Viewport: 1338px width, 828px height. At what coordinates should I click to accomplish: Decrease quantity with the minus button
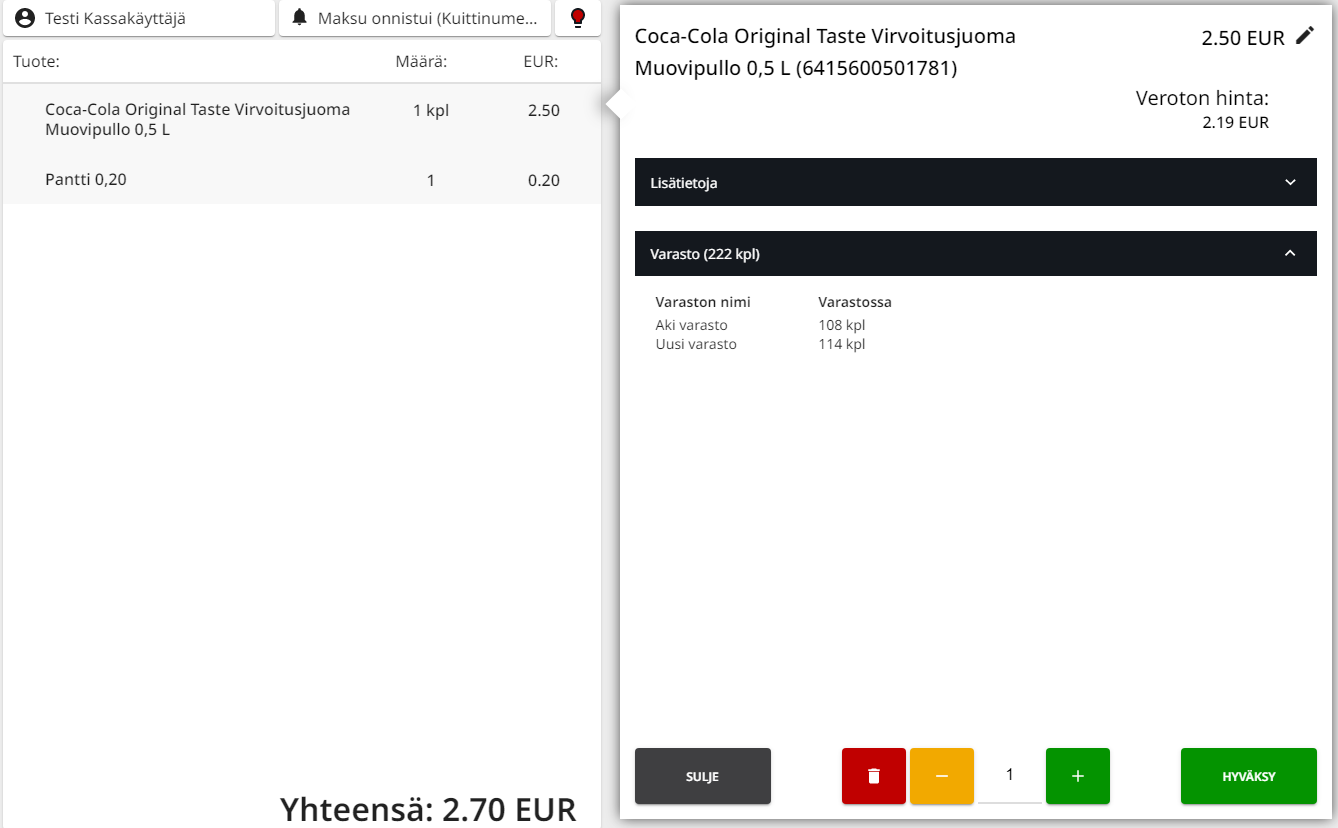(941, 776)
